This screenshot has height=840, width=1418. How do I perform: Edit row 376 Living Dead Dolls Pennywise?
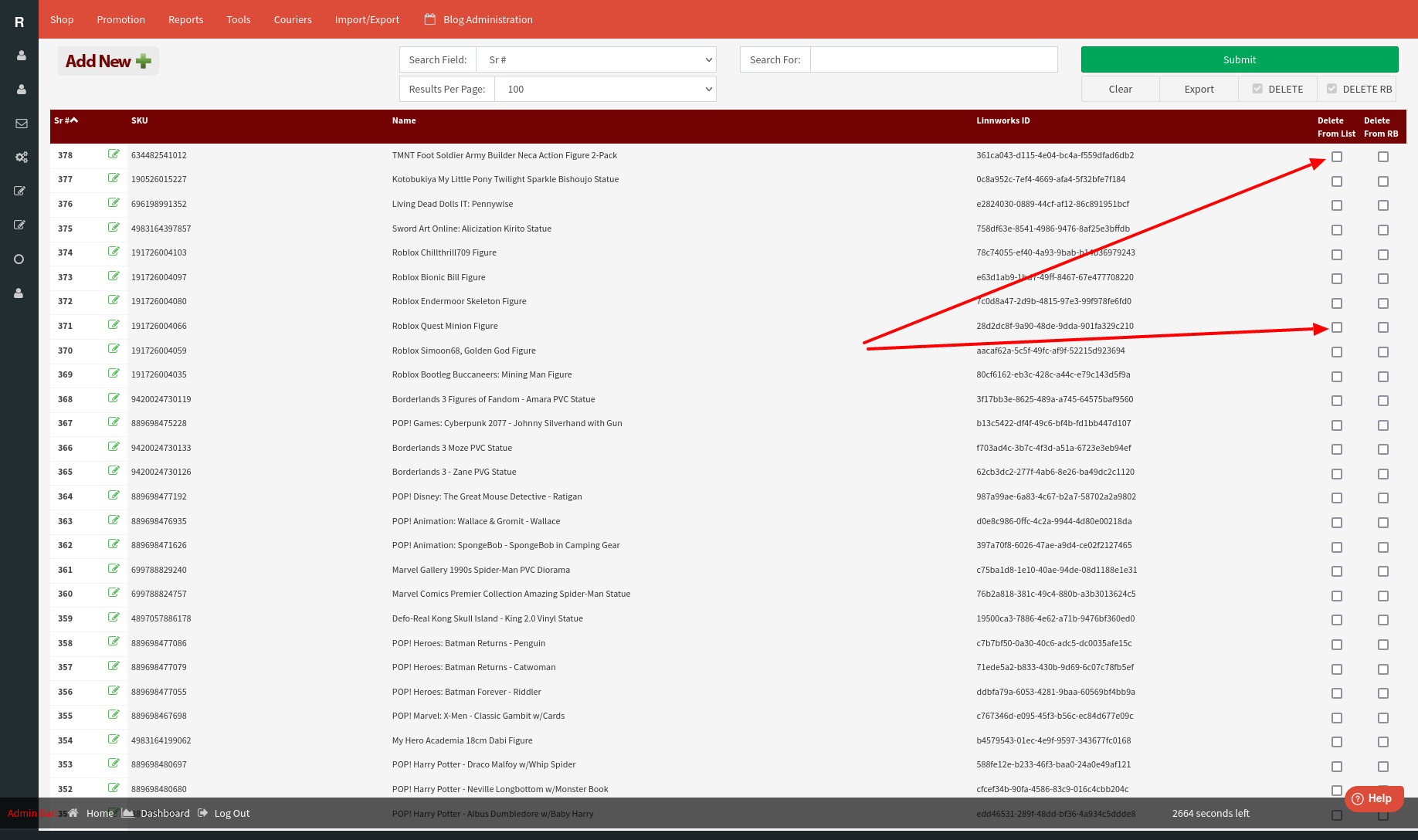click(114, 202)
